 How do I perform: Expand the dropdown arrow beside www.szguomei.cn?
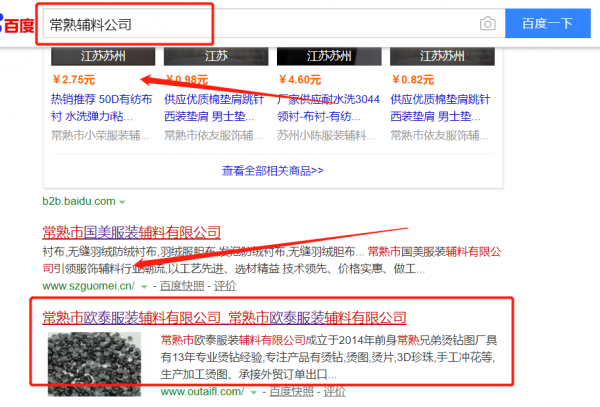coord(144,287)
